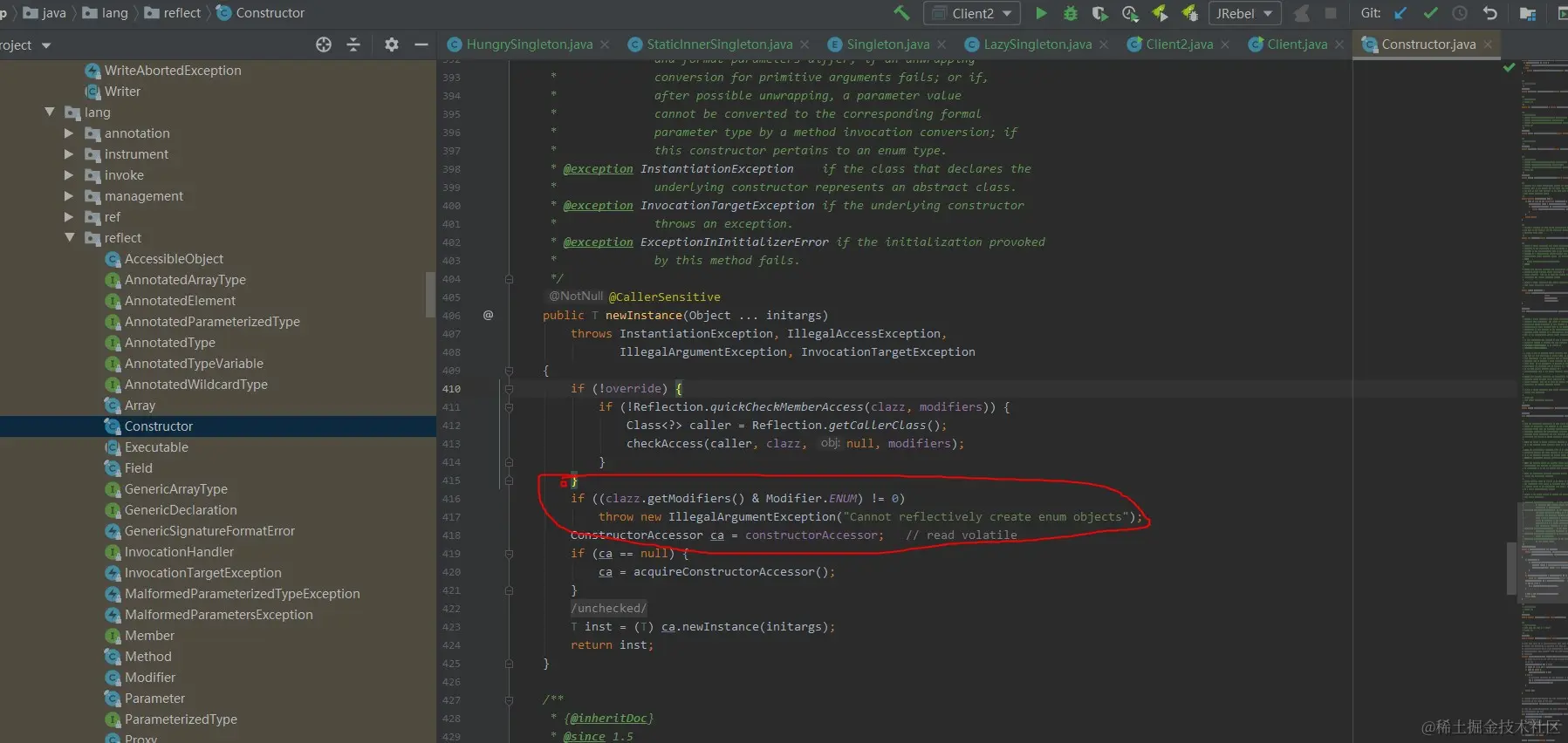
Task: Collapse all nodes in Project panel
Action: tap(353, 44)
